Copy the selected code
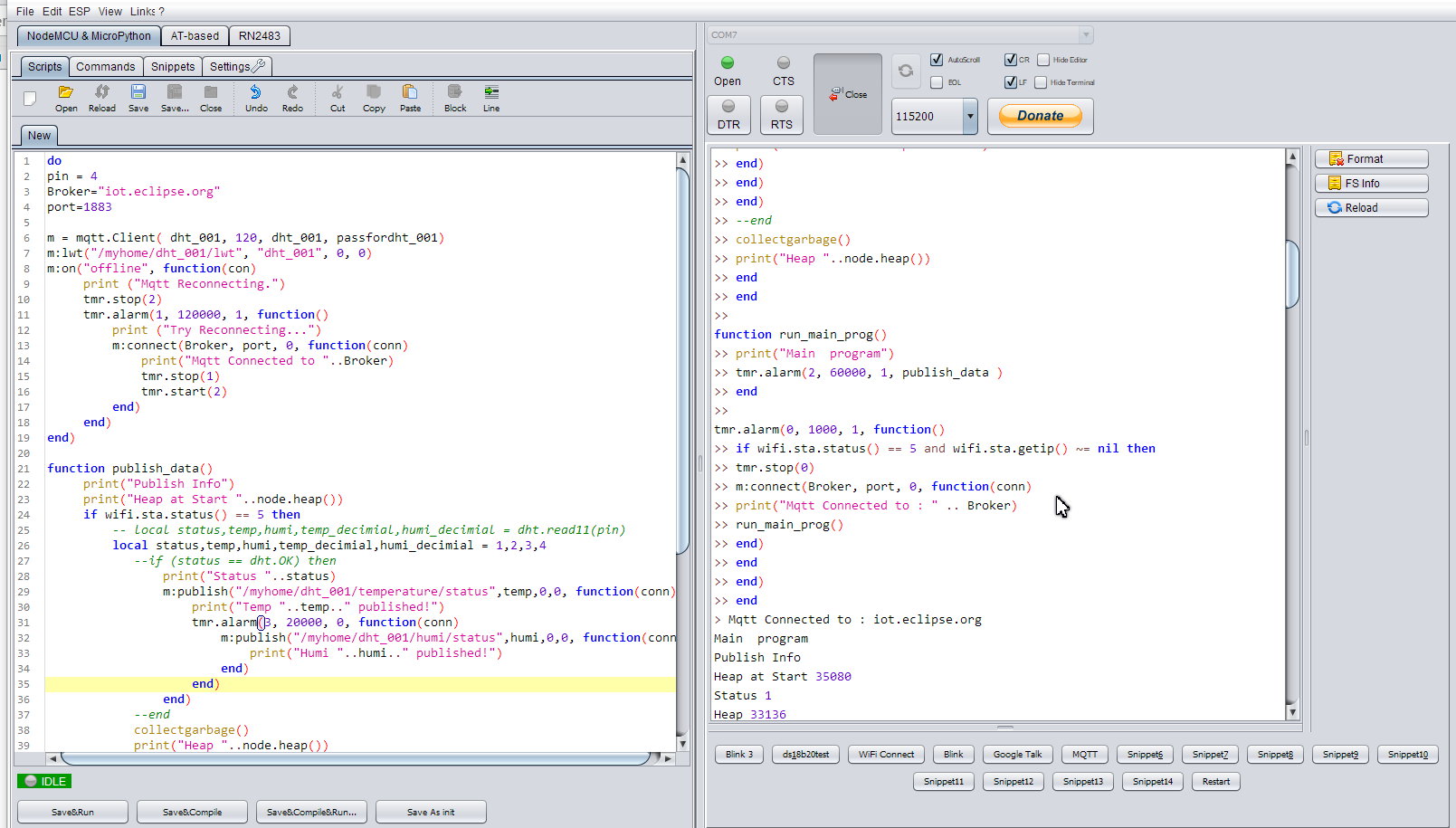The width and height of the screenshot is (1456, 828). pyautogui.click(x=374, y=98)
